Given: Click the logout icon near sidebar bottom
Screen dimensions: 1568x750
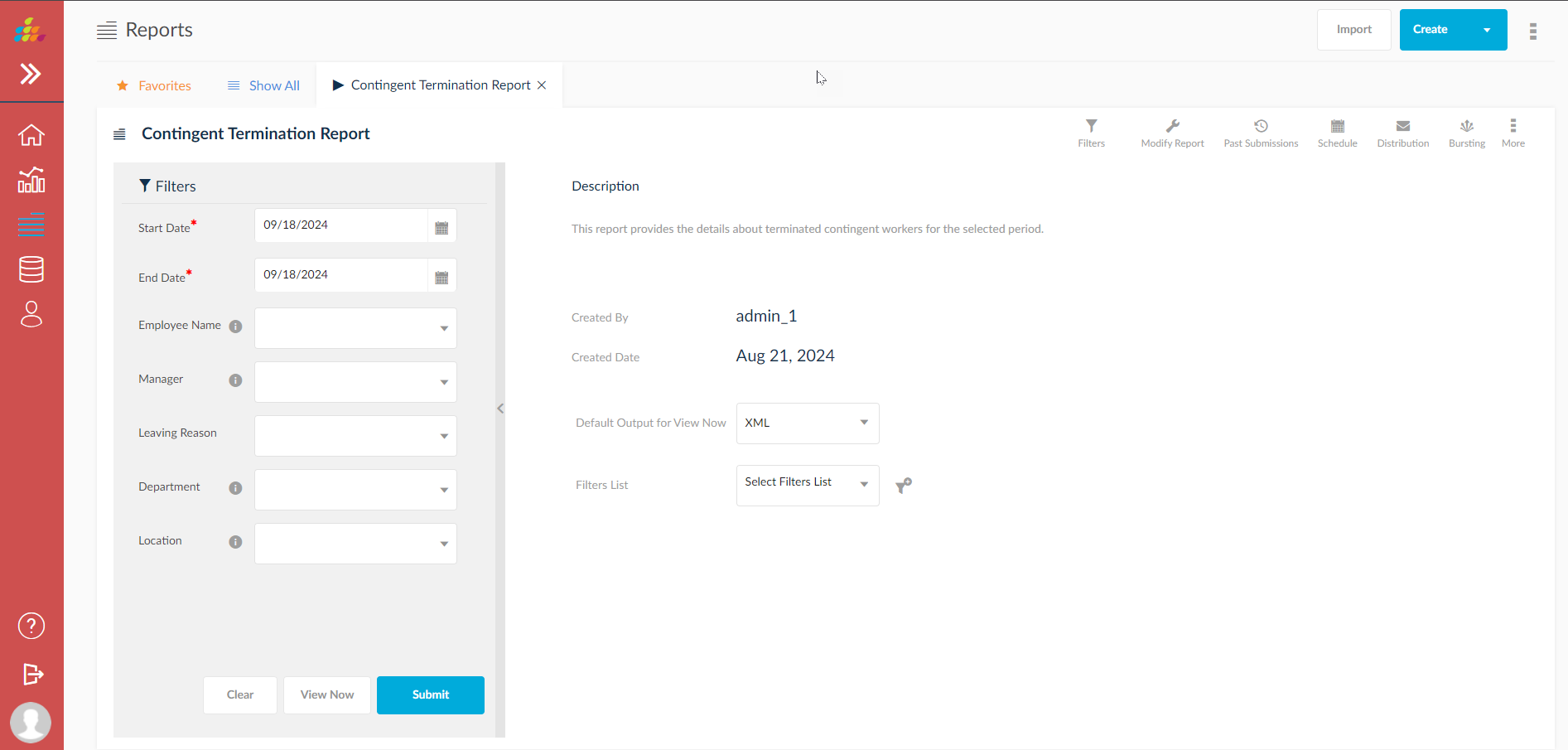Looking at the screenshot, I should pos(31,675).
